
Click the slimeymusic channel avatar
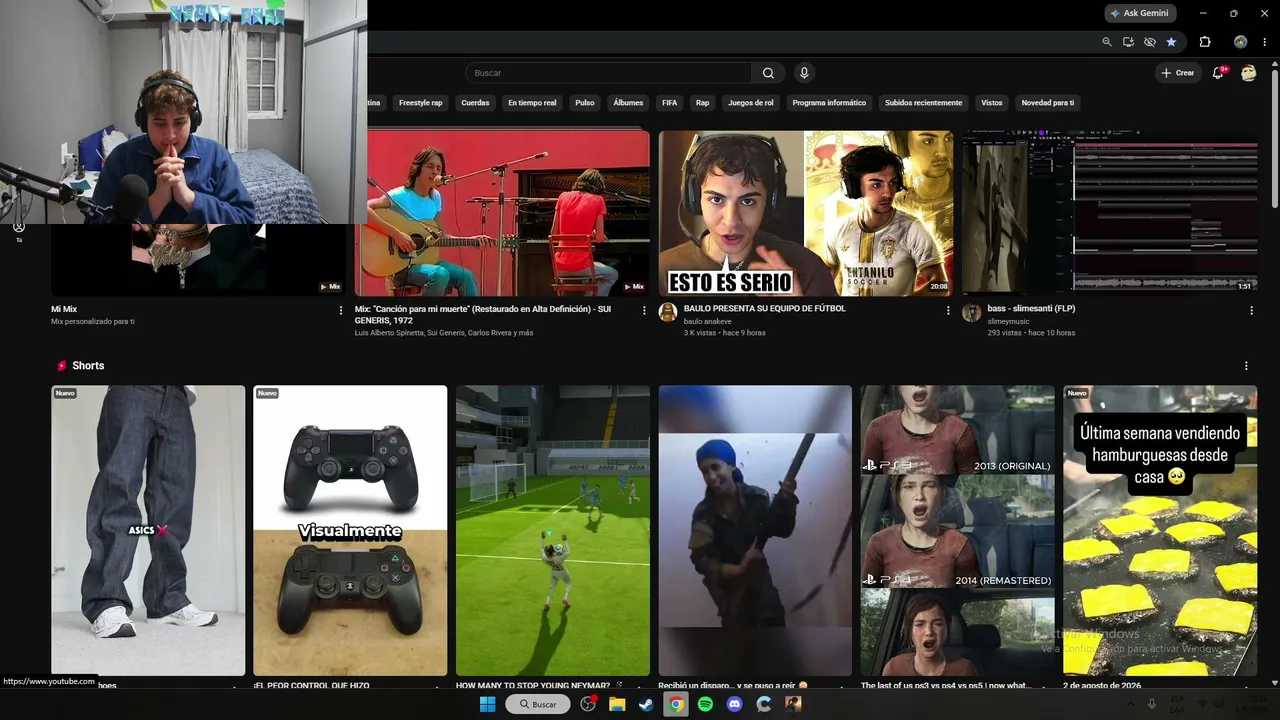971,313
